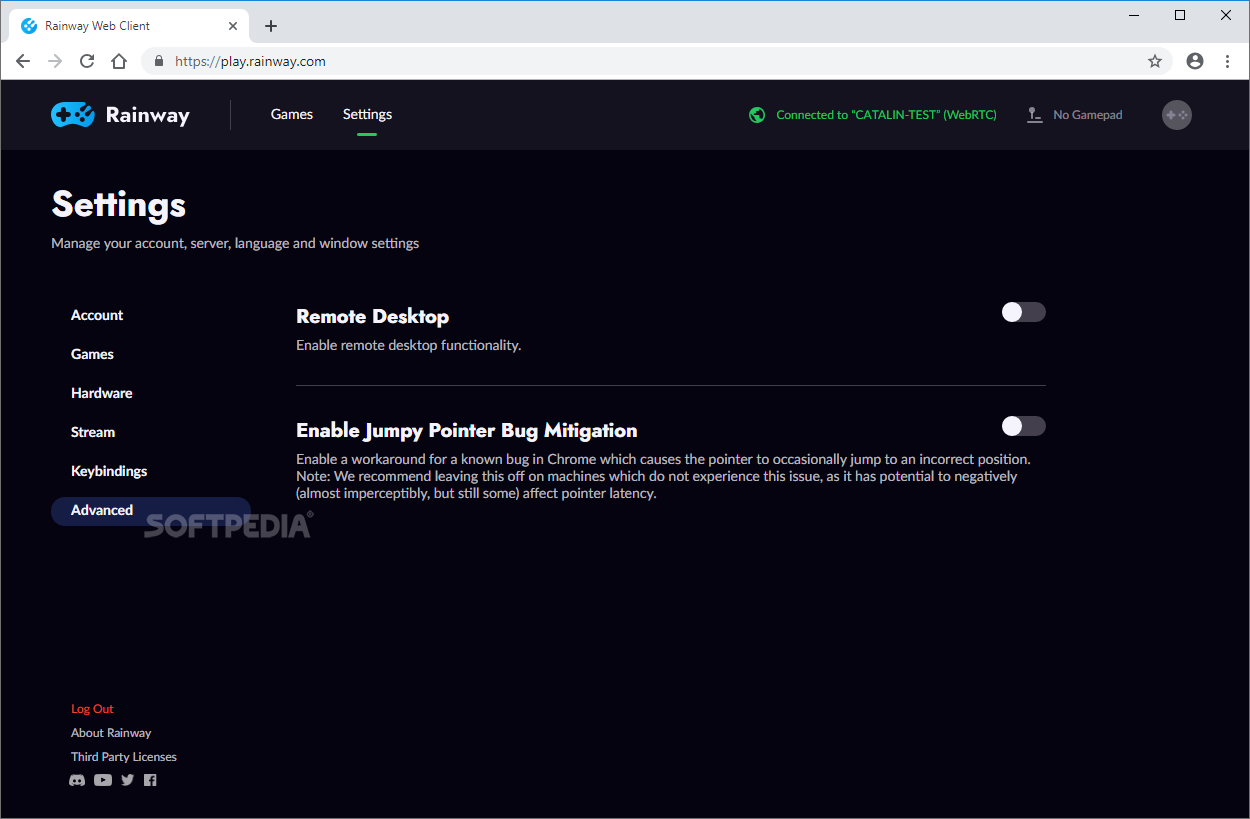Screen dimensions: 1250x819
Task: Select Account settings category
Action: [x=97, y=315]
